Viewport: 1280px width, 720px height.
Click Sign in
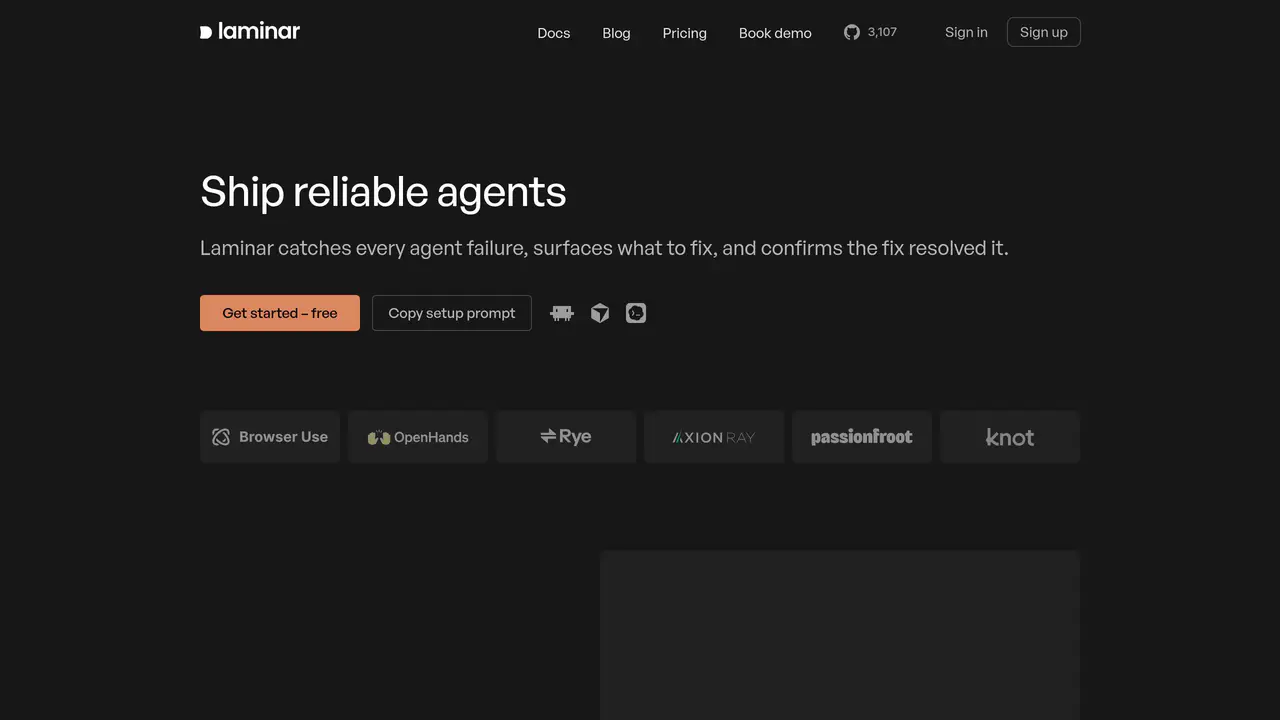966,32
